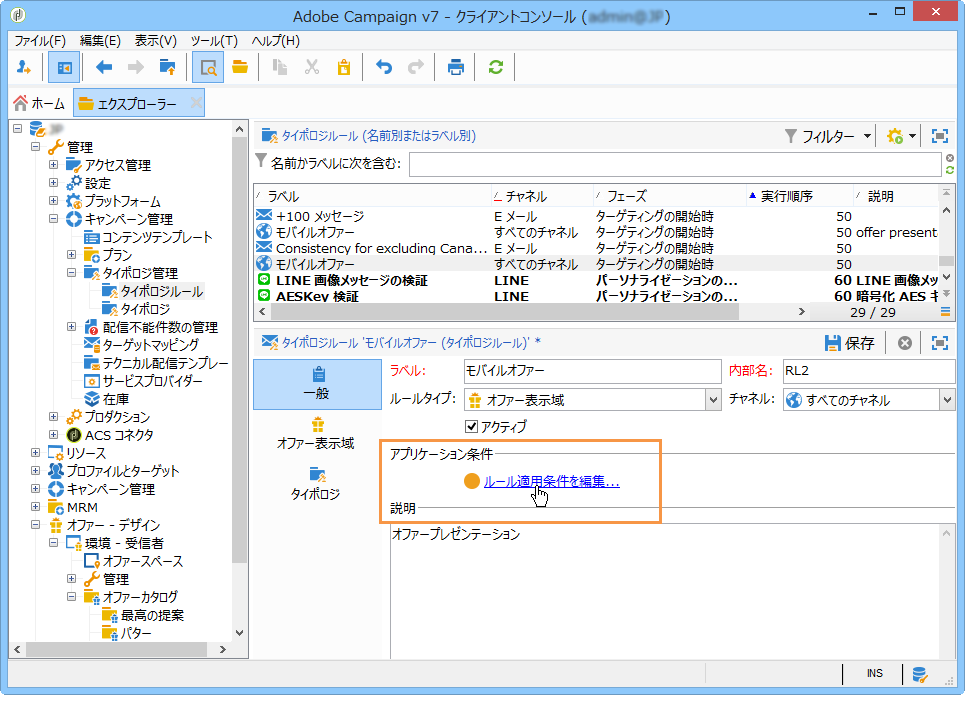The width and height of the screenshot is (980, 709).
Task: Open the 表示(V) menu
Action: point(156,41)
